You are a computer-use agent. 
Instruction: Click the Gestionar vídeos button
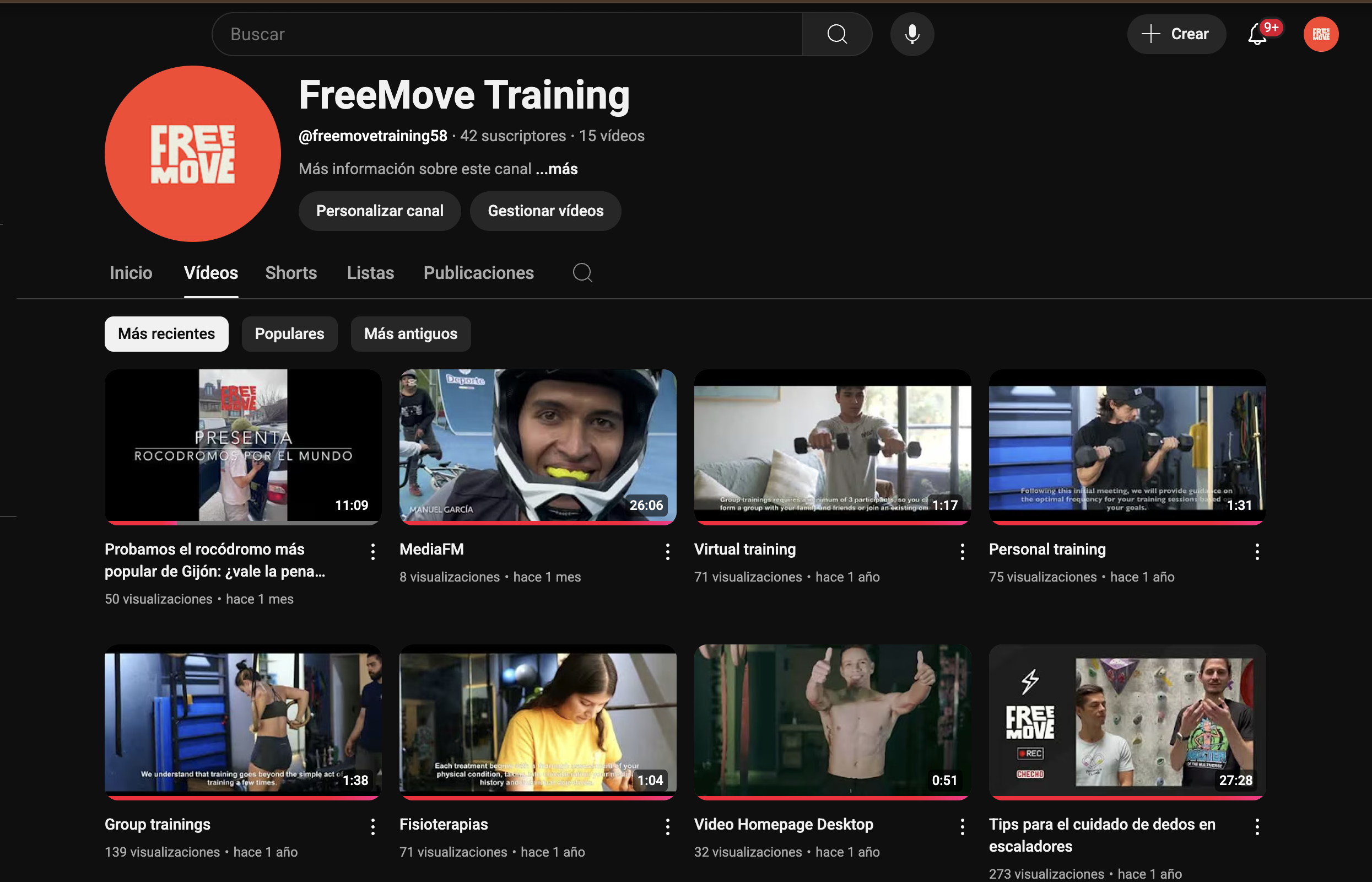click(545, 211)
